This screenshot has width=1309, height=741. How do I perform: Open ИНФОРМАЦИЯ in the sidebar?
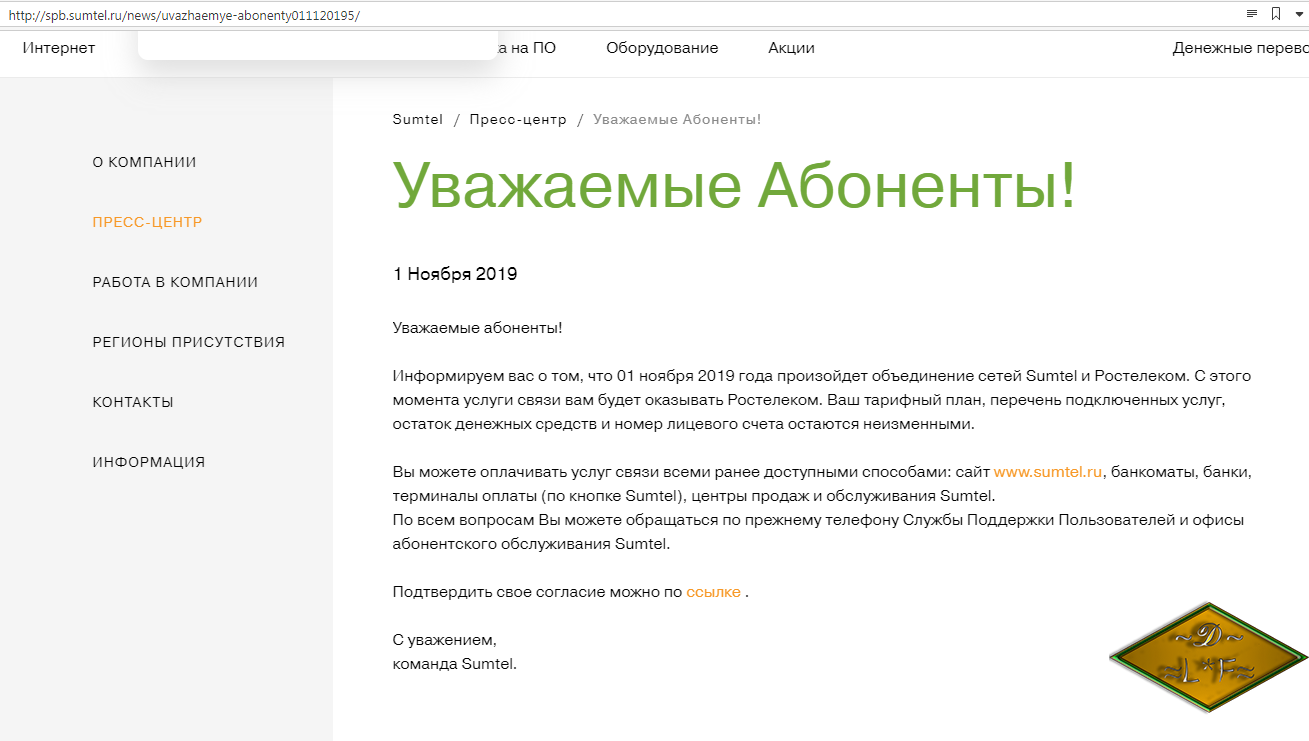tap(149, 462)
